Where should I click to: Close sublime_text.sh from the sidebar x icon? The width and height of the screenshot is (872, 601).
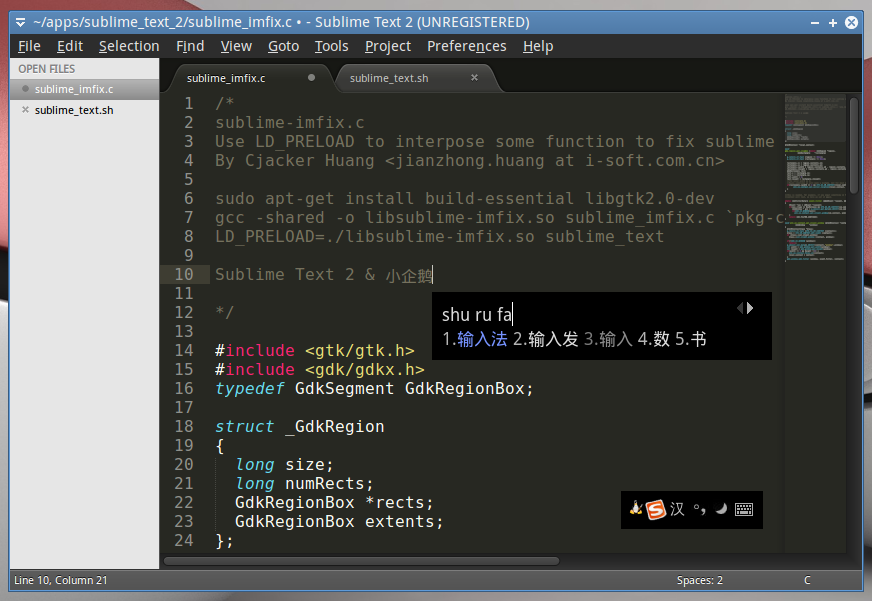tap(25, 110)
